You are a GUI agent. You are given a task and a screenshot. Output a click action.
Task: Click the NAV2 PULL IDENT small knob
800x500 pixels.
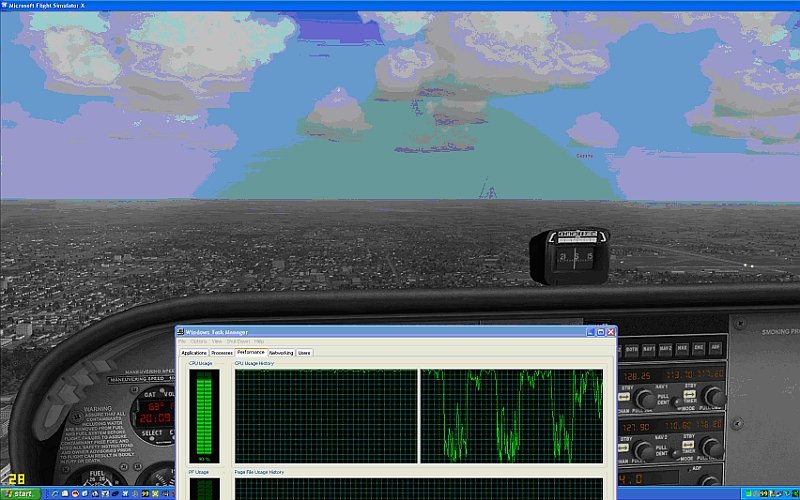click(x=675, y=453)
